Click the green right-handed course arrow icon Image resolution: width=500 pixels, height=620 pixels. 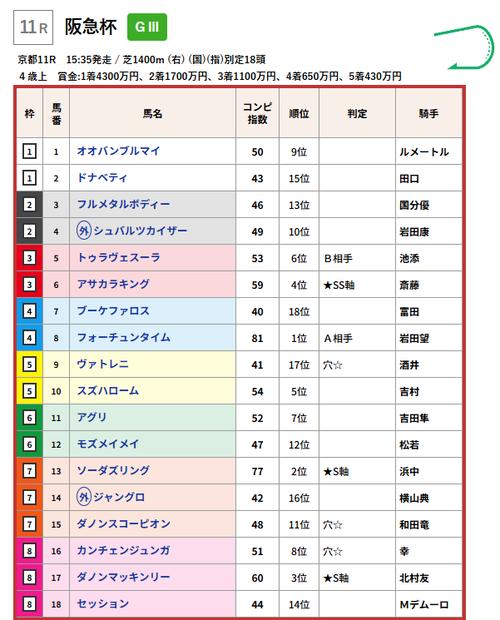tap(465, 47)
